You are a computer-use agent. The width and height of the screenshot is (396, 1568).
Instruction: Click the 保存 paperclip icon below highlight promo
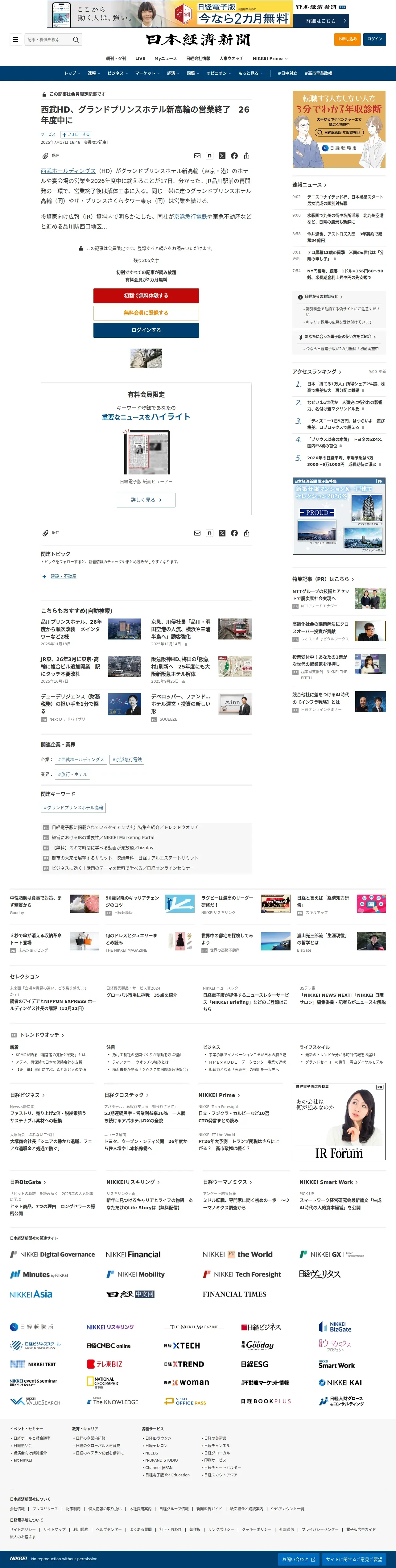45,533
